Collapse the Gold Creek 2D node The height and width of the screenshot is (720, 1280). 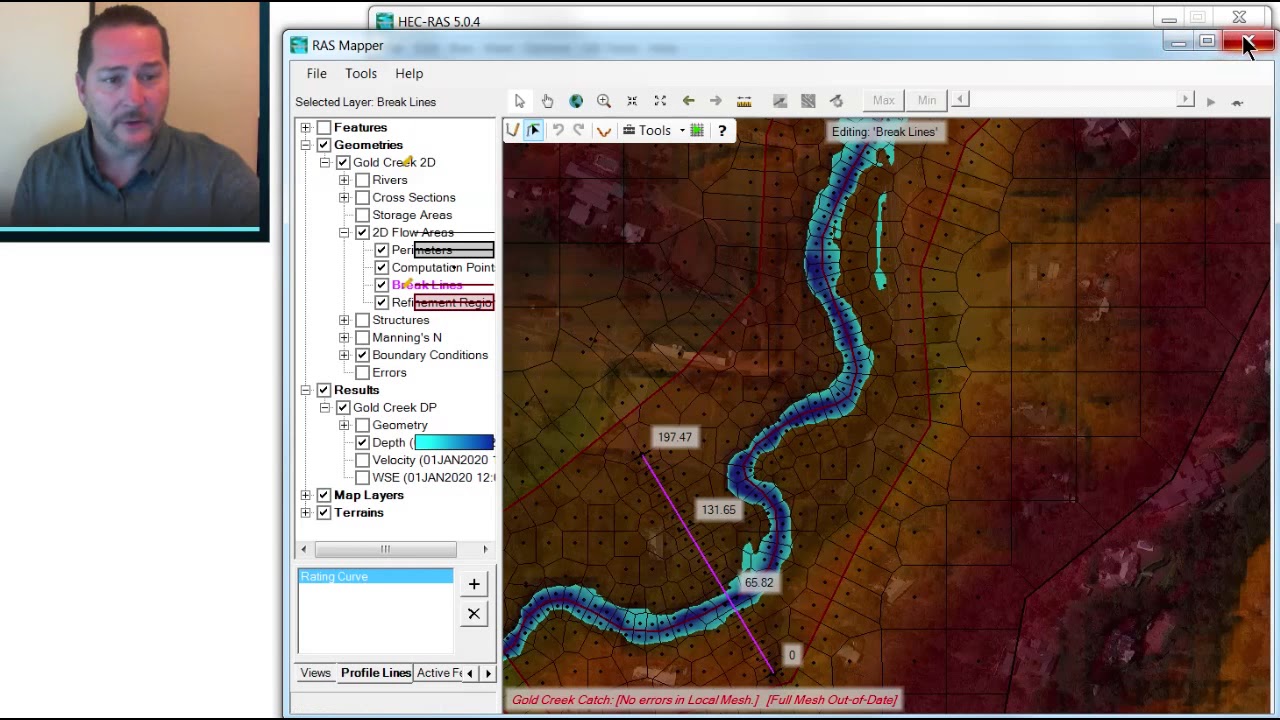point(325,162)
